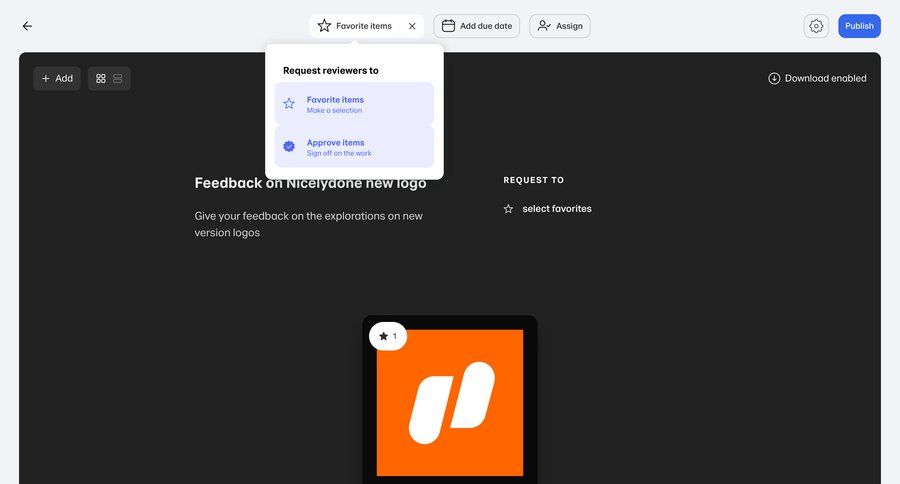Click the Add button on canvas
The width and height of the screenshot is (900, 484).
(57, 79)
